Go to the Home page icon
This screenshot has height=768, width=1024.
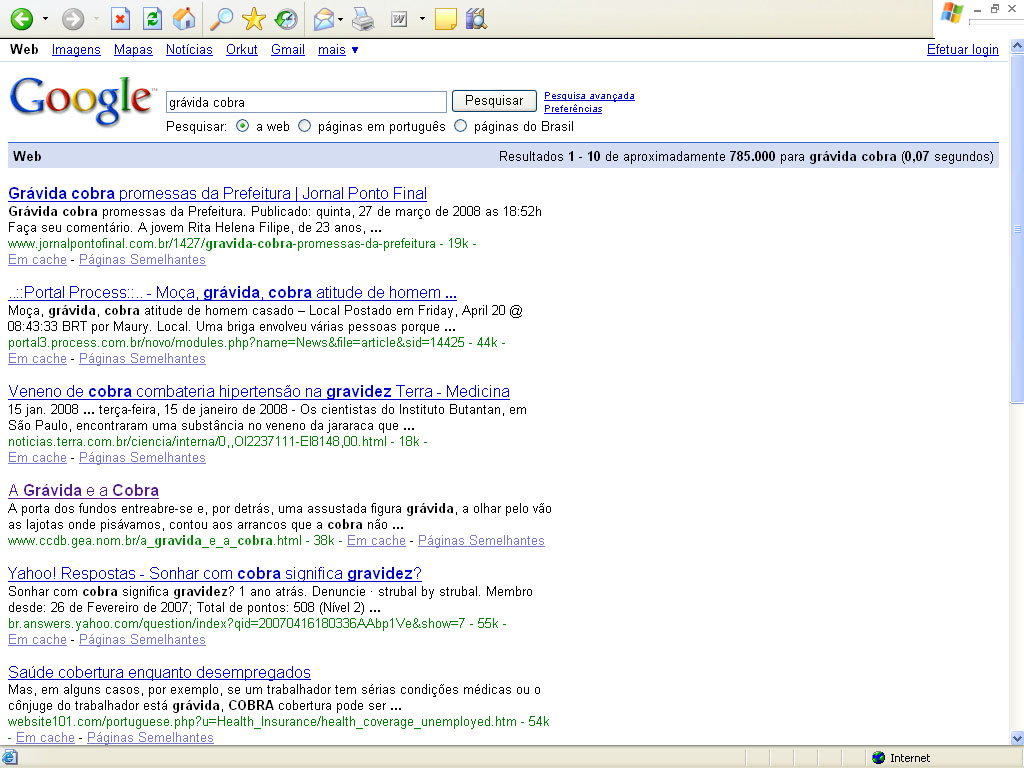(184, 19)
